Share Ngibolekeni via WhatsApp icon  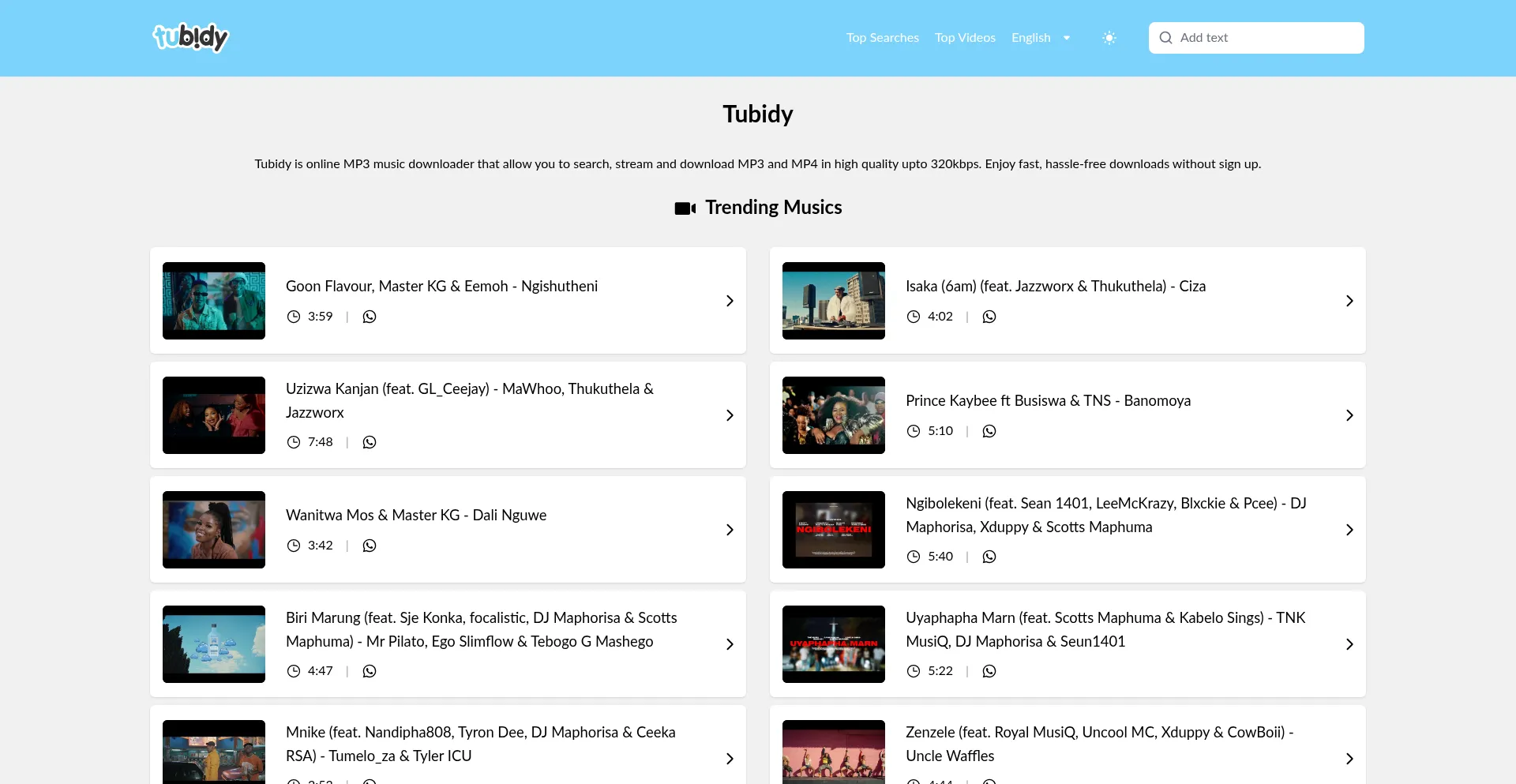point(989,557)
